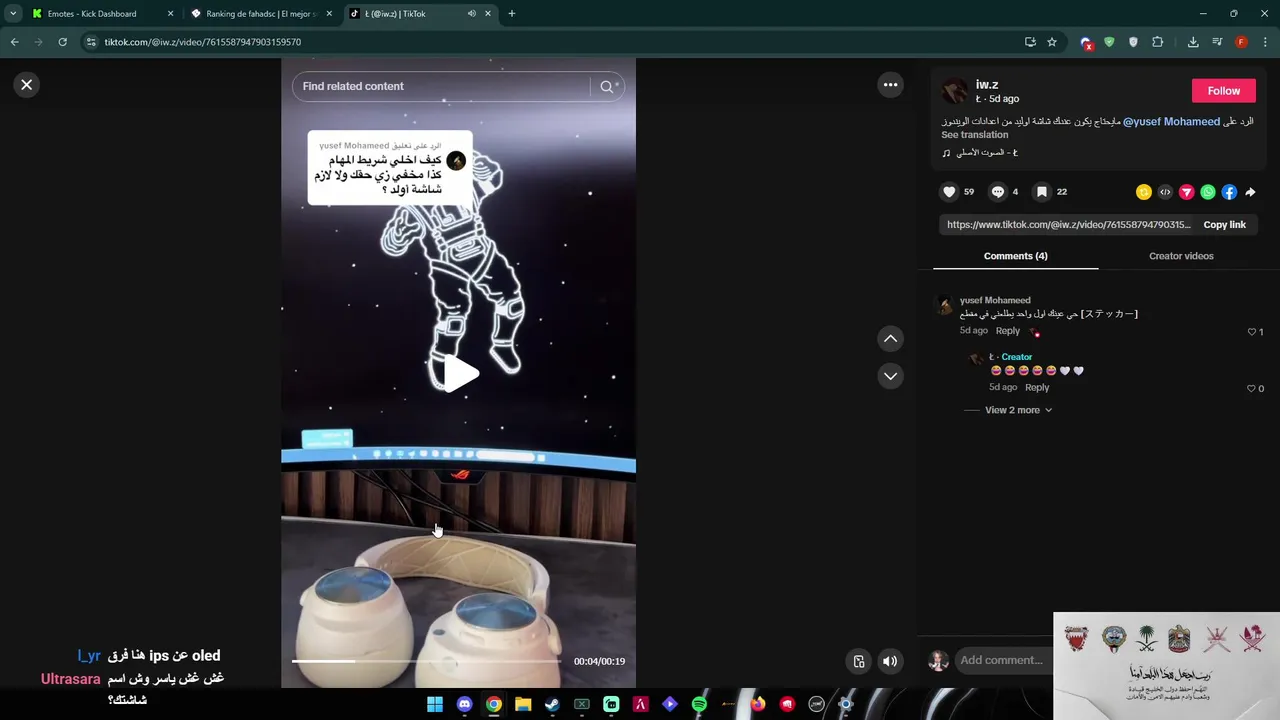This screenshot has width=1280, height=720.
Task: Open Steam from taskbar
Action: click(552, 704)
